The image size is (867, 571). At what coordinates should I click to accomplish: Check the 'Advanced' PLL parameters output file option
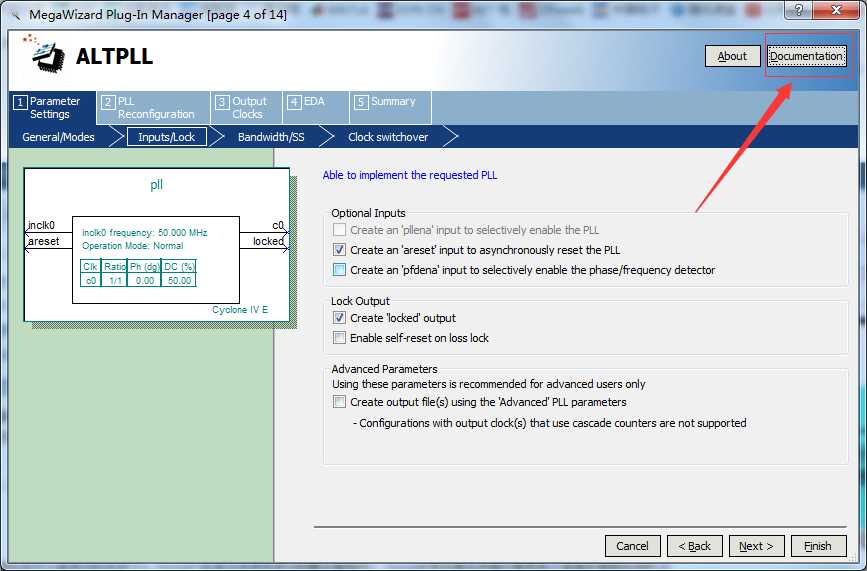(x=339, y=402)
